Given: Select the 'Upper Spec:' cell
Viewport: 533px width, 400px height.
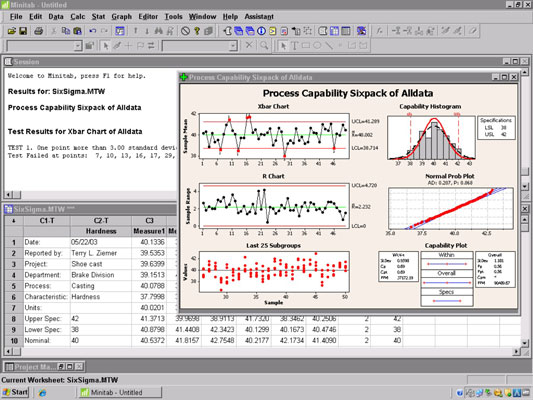Looking at the screenshot, I should click(47, 318).
